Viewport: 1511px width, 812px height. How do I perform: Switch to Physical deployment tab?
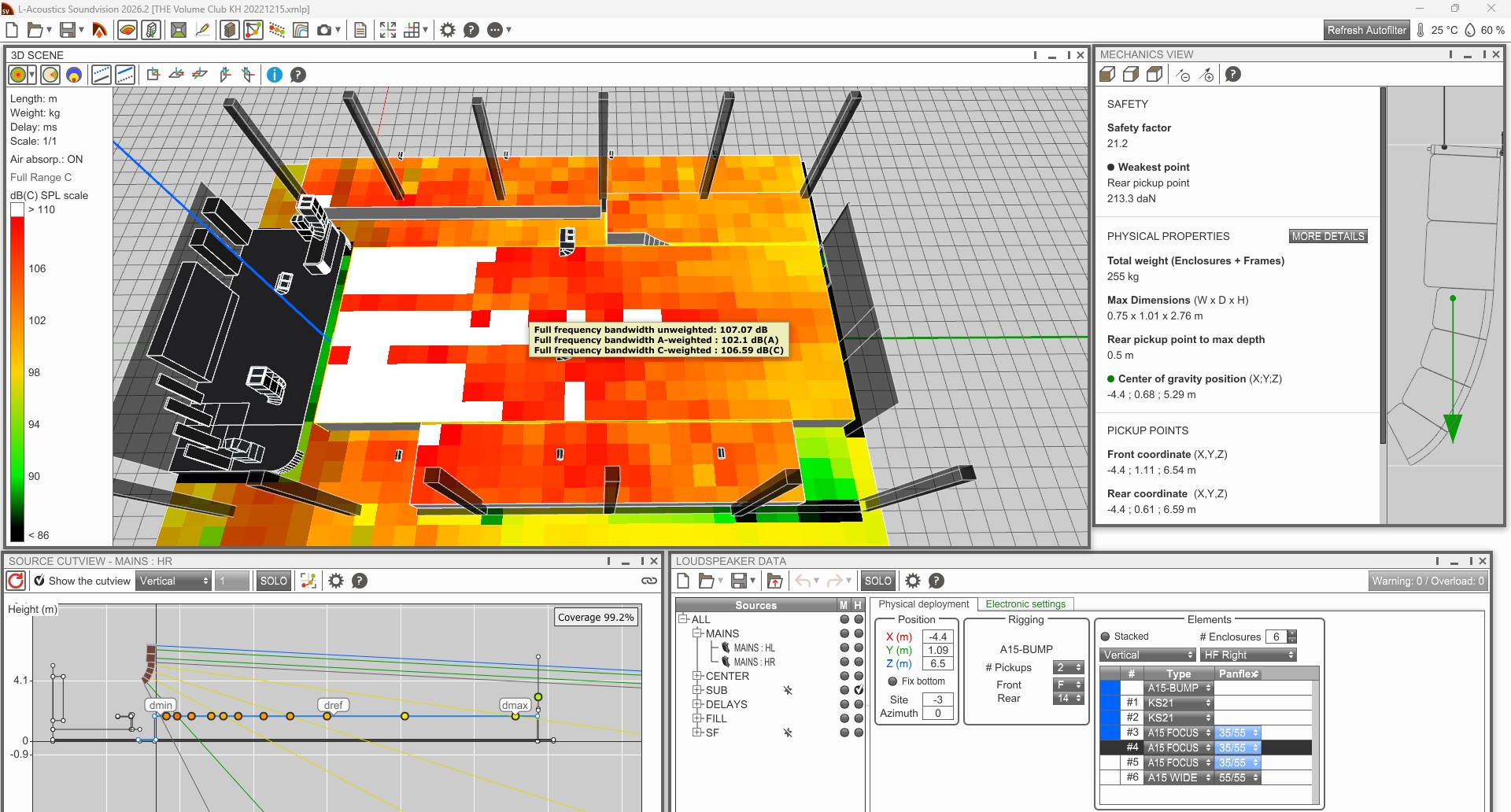click(923, 604)
